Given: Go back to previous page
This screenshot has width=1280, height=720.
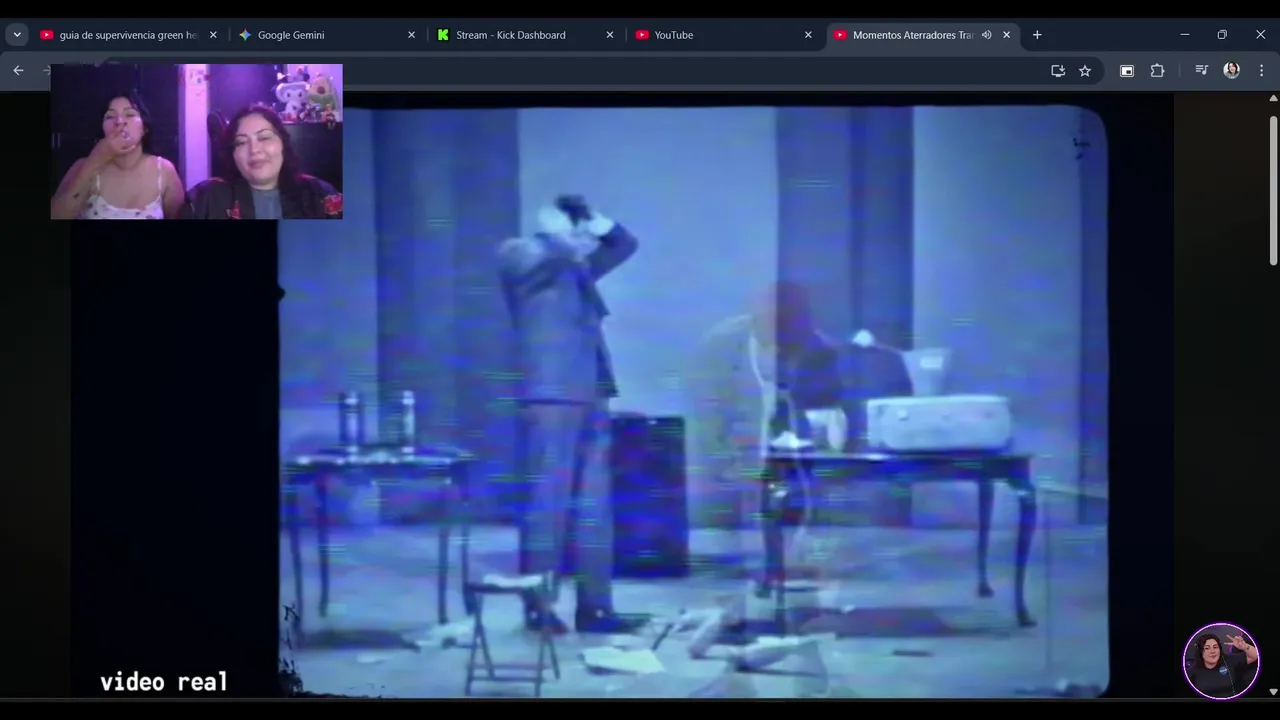Looking at the screenshot, I should click(x=18, y=70).
